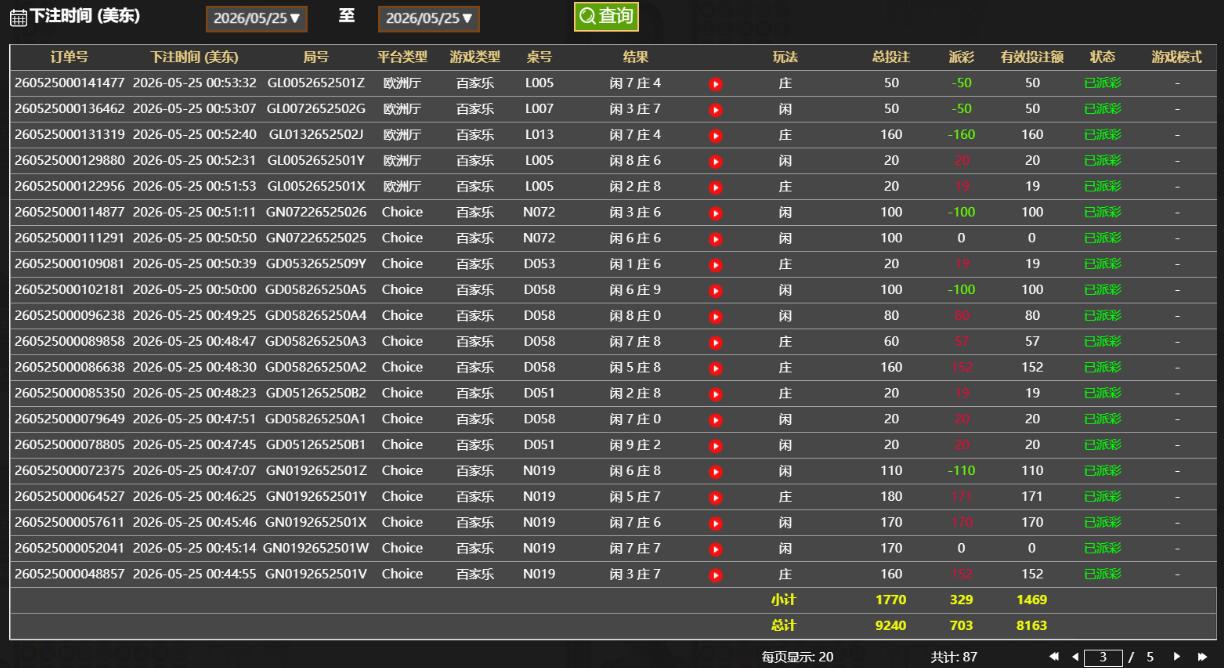
Task: Play replay video for order 260525000057611
Action: (715, 524)
